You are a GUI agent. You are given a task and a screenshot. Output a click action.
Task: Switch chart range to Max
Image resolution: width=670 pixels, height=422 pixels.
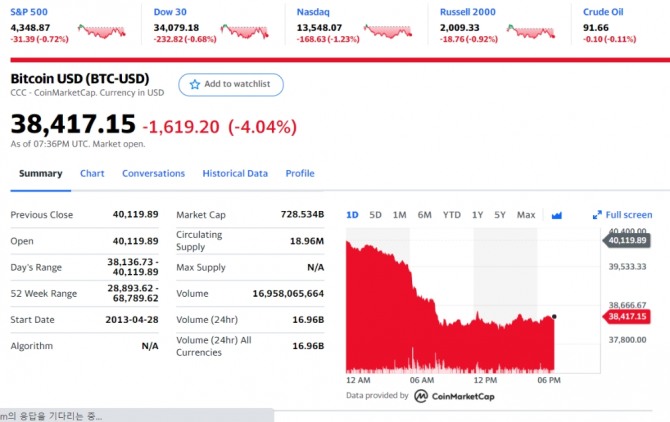coord(526,215)
